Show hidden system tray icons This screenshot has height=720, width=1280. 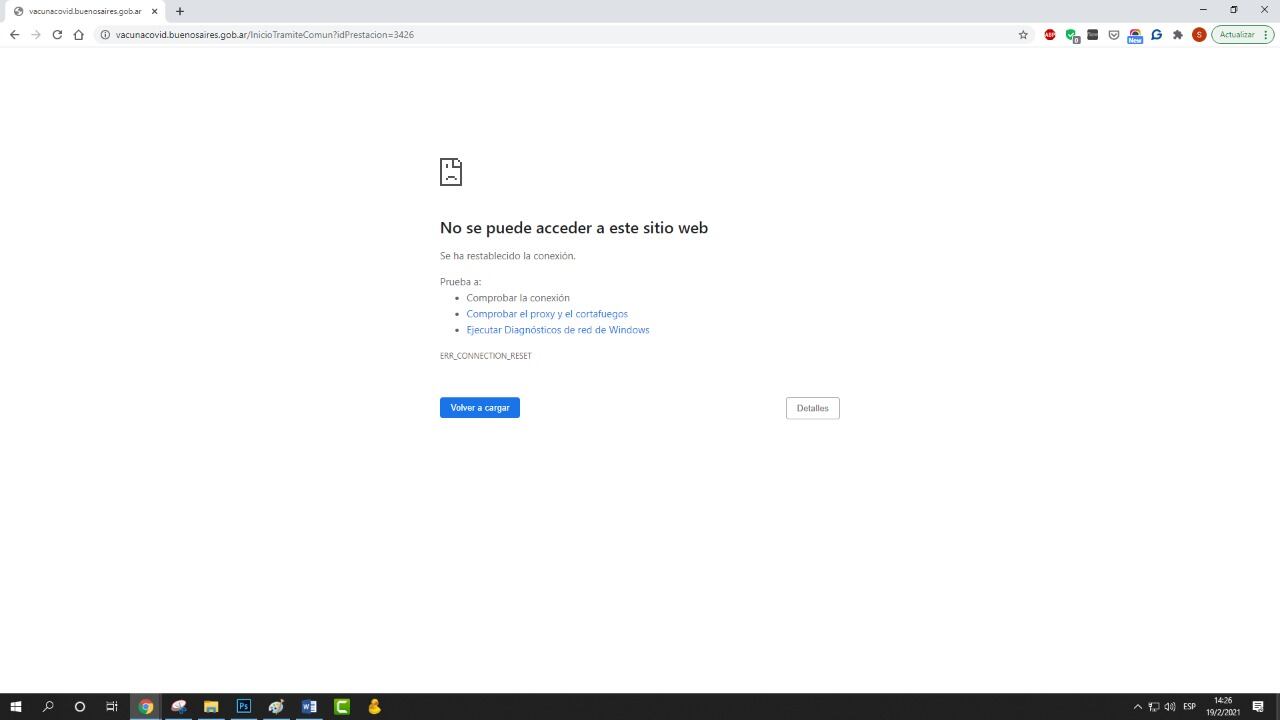coord(1137,707)
